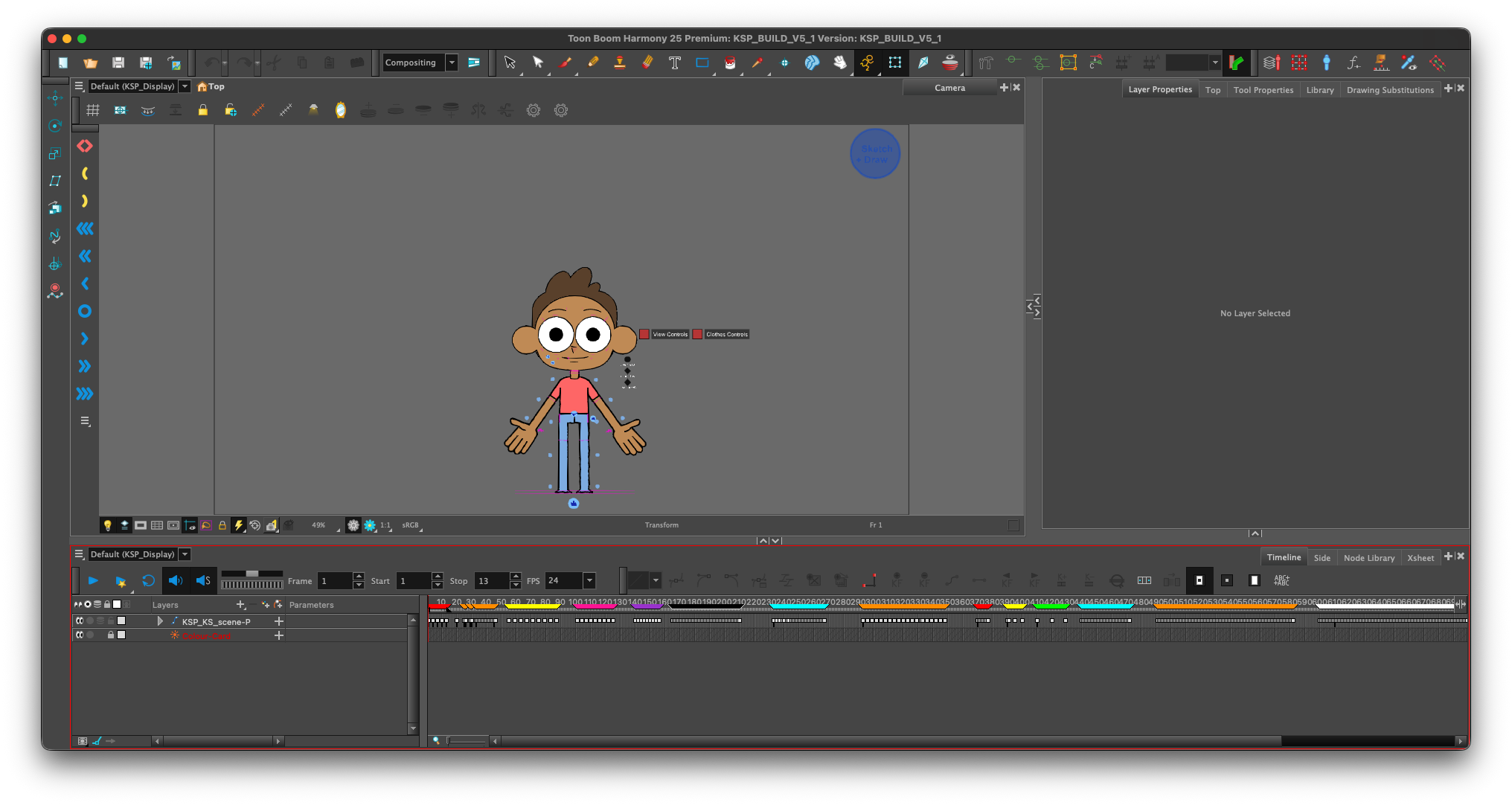The height and width of the screenshot is (805, 1512).
Task: Open a scene with the folder icon
Action: (91, 62)
